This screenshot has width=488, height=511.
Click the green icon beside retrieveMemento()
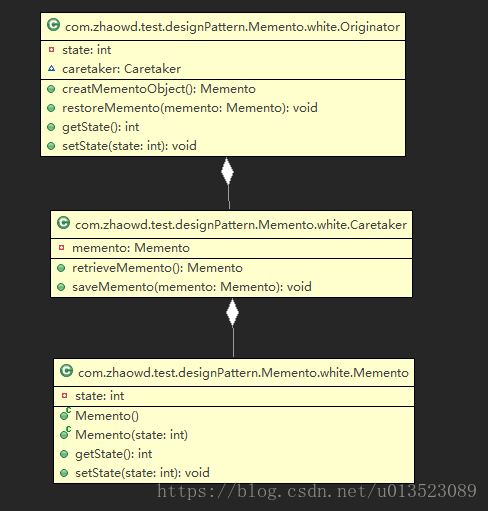pyautogui.click(x=61, y=268)
